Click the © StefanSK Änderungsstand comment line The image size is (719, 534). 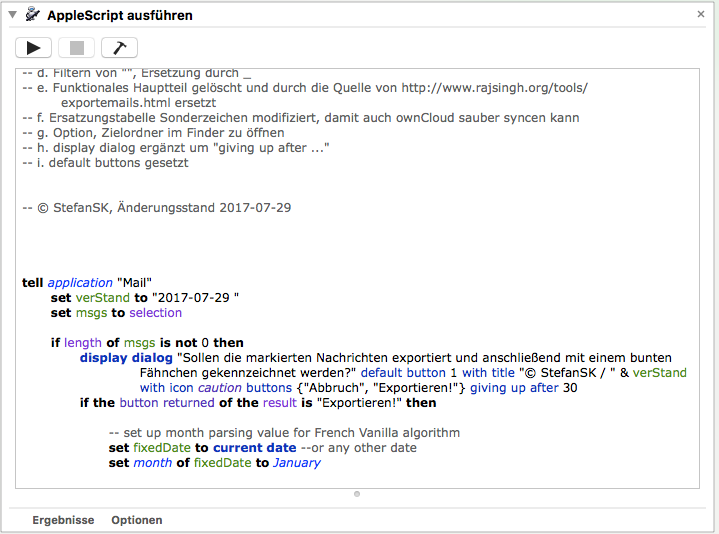coord(155,208)
